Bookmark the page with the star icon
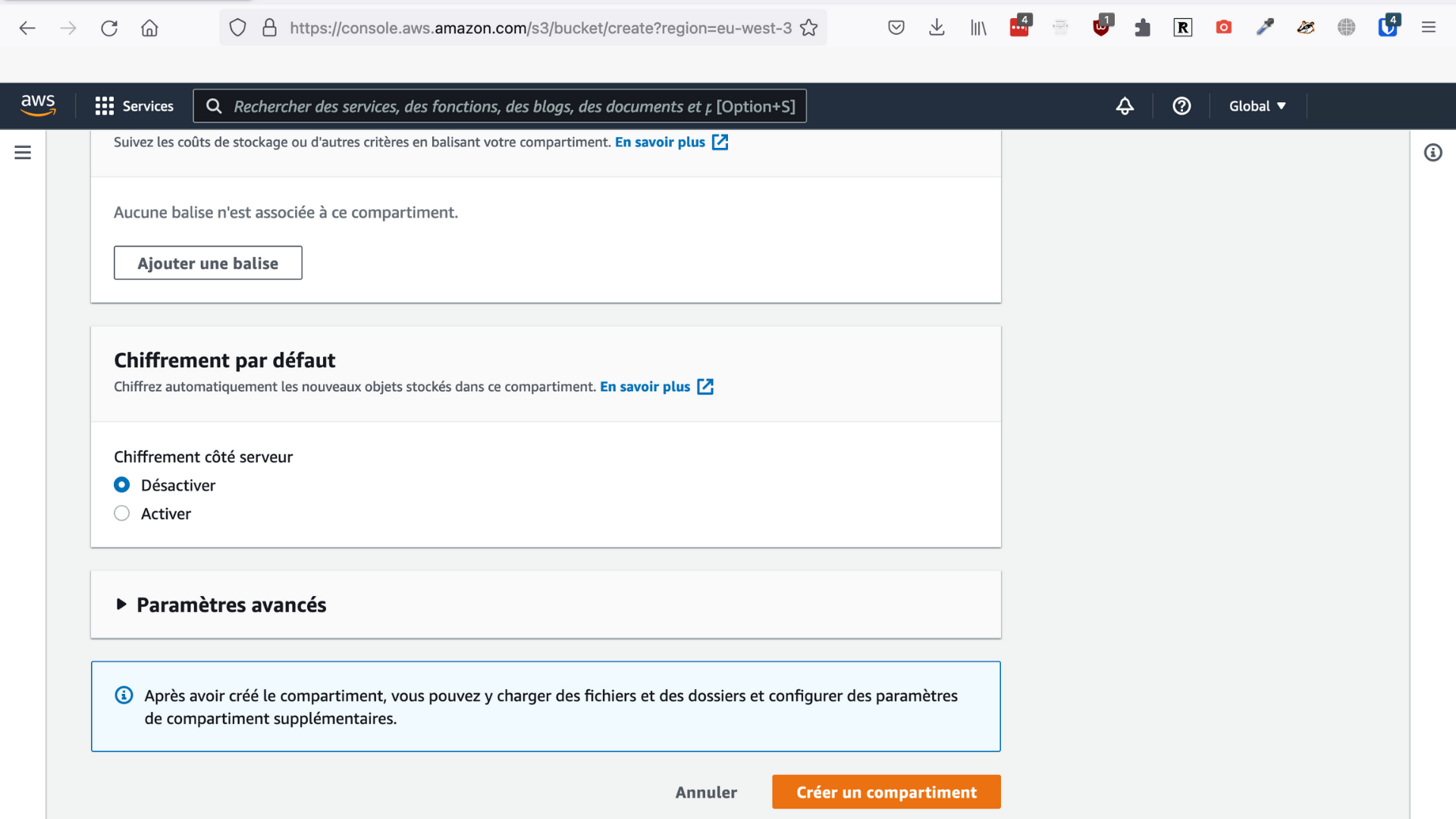The image size is (1456, 819). [x=809, y=28]
